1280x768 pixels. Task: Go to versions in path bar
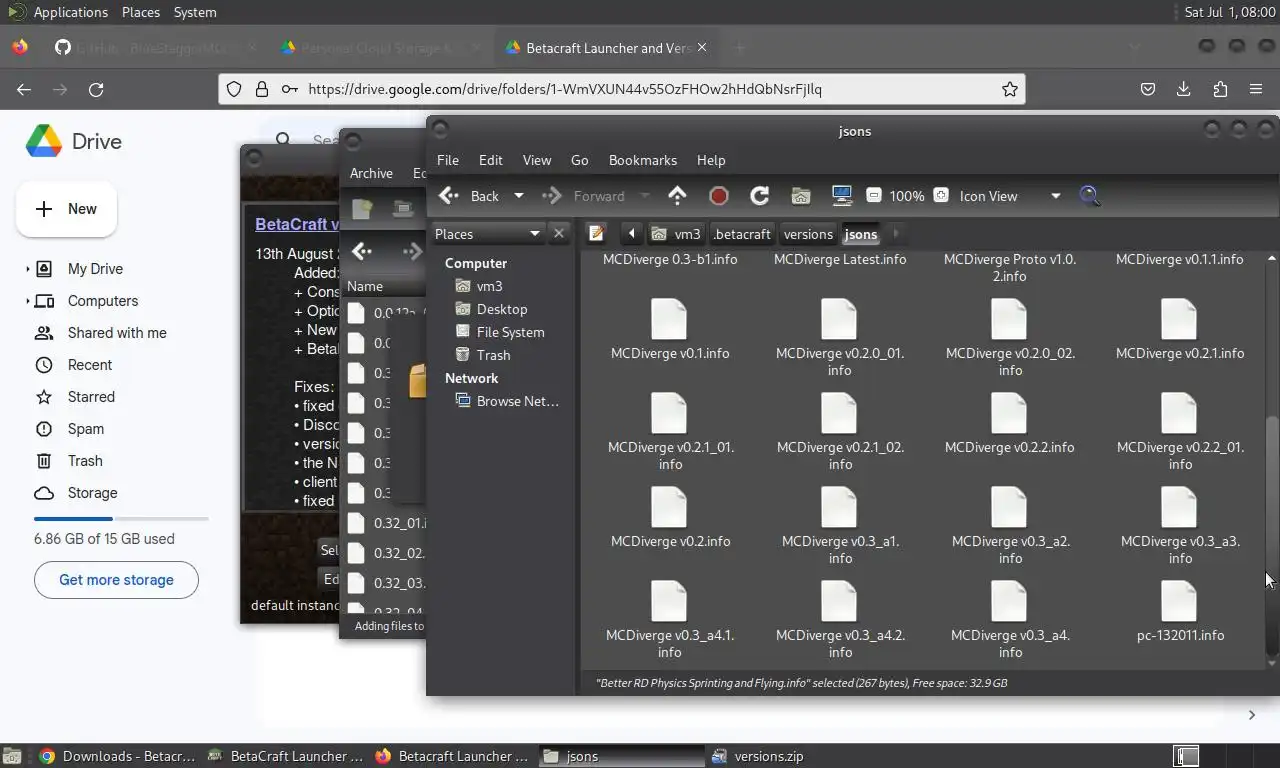tap(808, 234)
